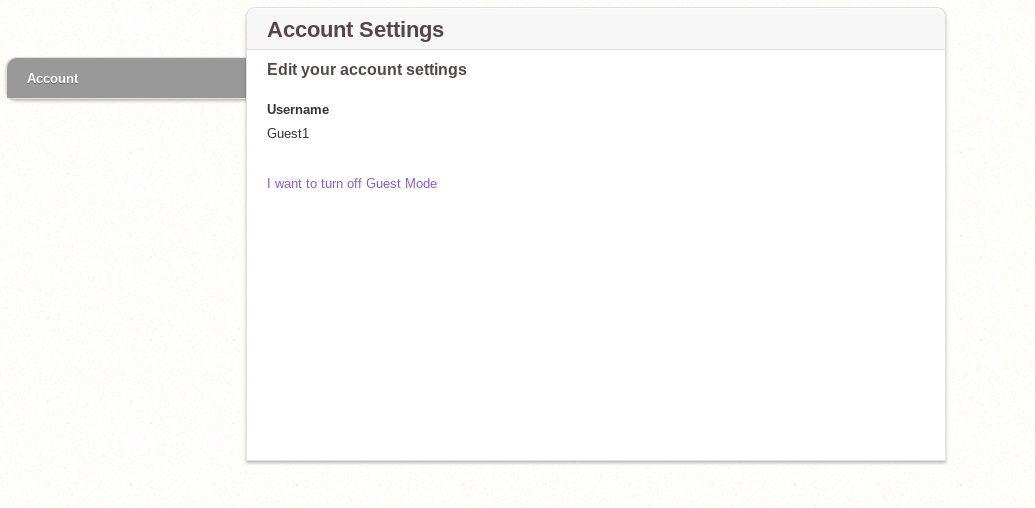This screenshot has width=1035, height=508.
Task: Click the word 'Account' in the page title
Action: [311, 30]
